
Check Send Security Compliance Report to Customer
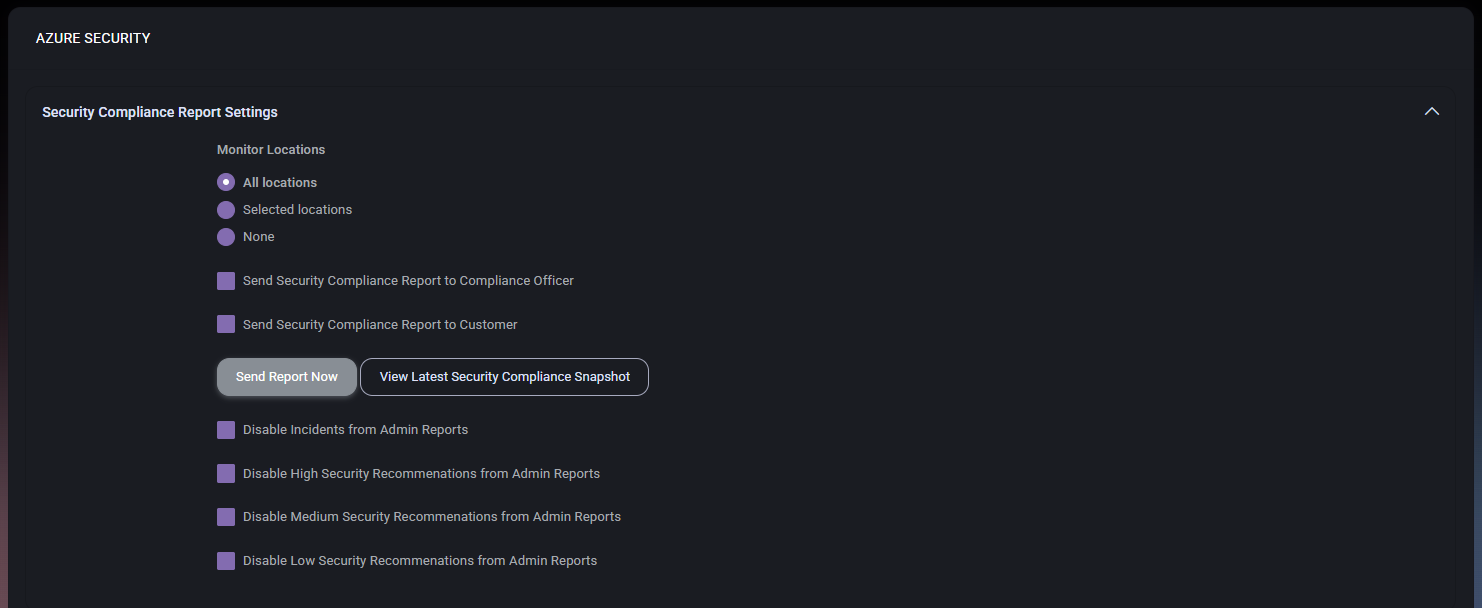[226, 324]
